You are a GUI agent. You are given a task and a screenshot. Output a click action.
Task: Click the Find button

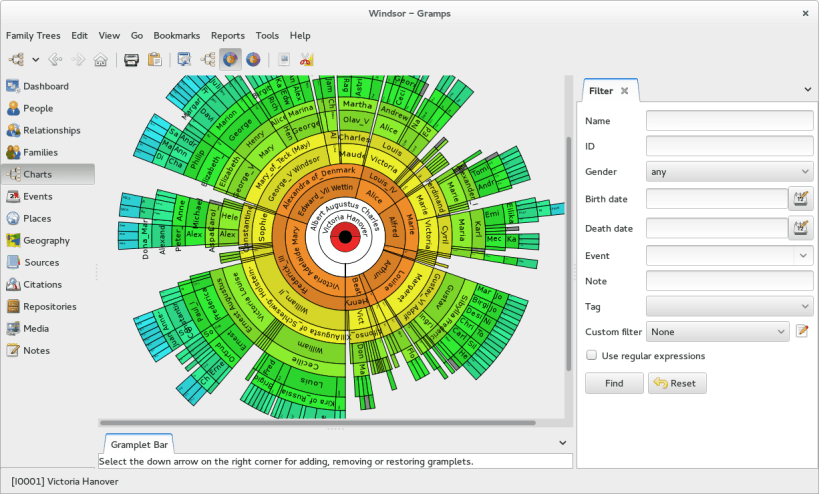pos(614,383)
